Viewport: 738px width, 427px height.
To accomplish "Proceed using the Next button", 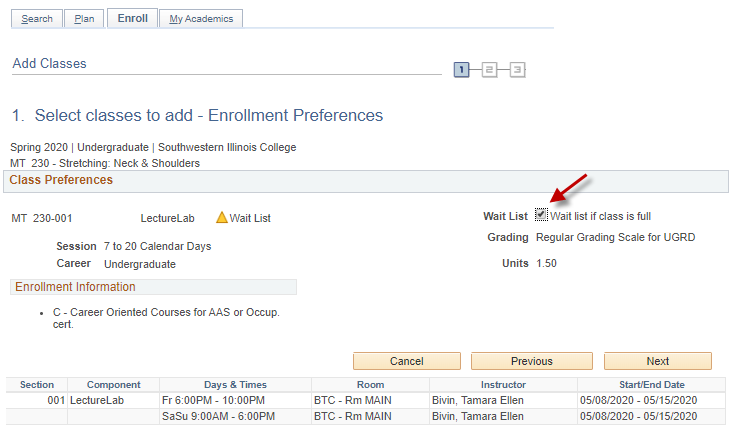I will click(x=657, y=361).
